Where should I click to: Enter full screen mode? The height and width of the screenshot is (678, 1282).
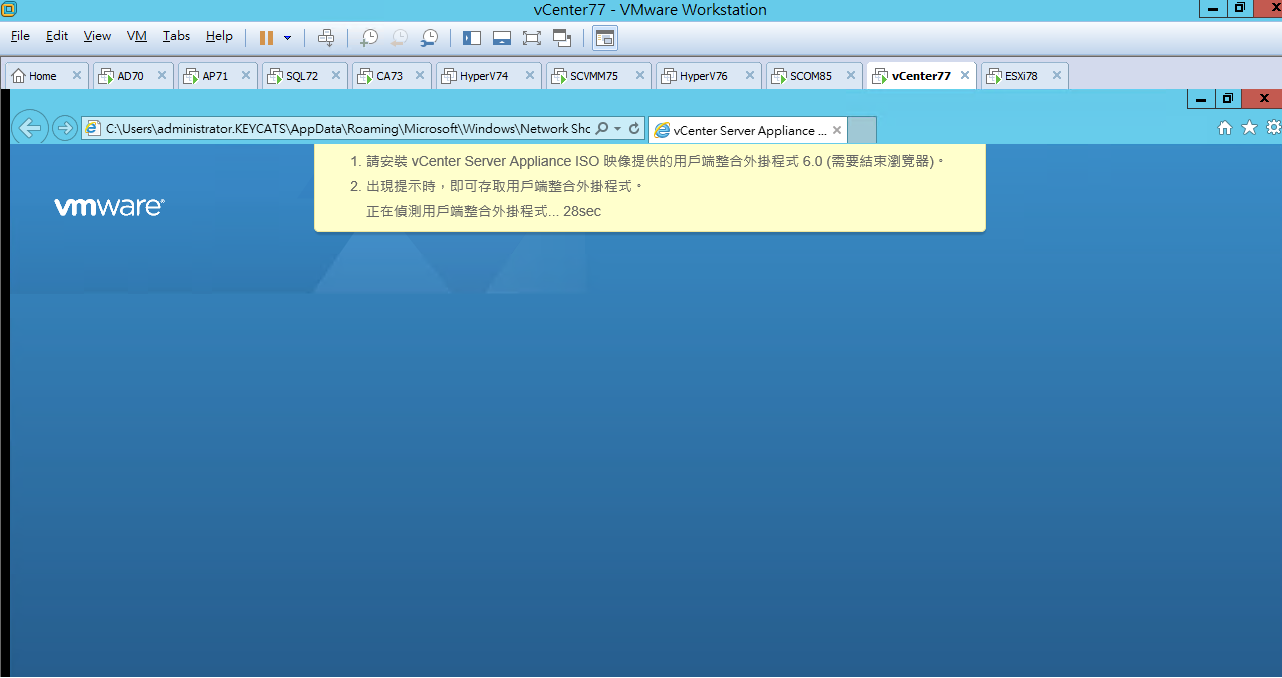(x=532, y=38)
